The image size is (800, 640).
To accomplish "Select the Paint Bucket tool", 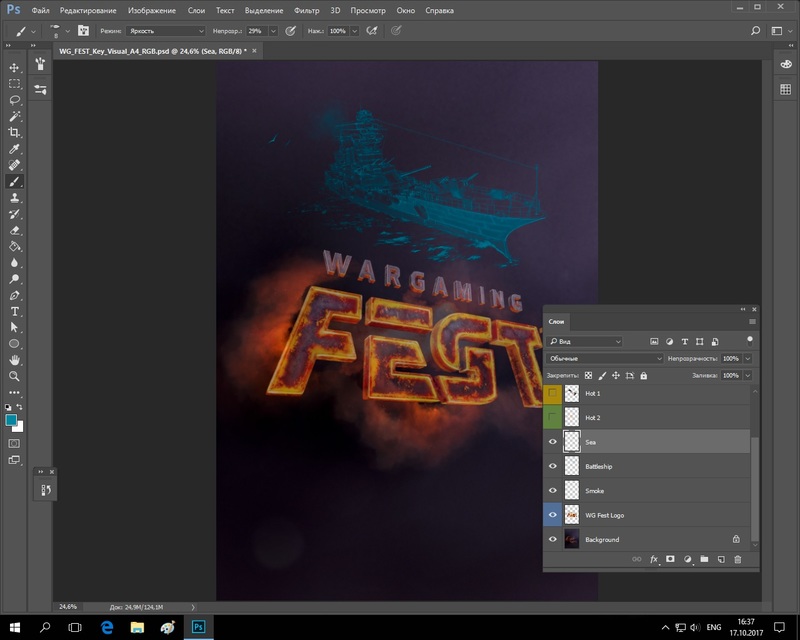I will pos(14,247).
